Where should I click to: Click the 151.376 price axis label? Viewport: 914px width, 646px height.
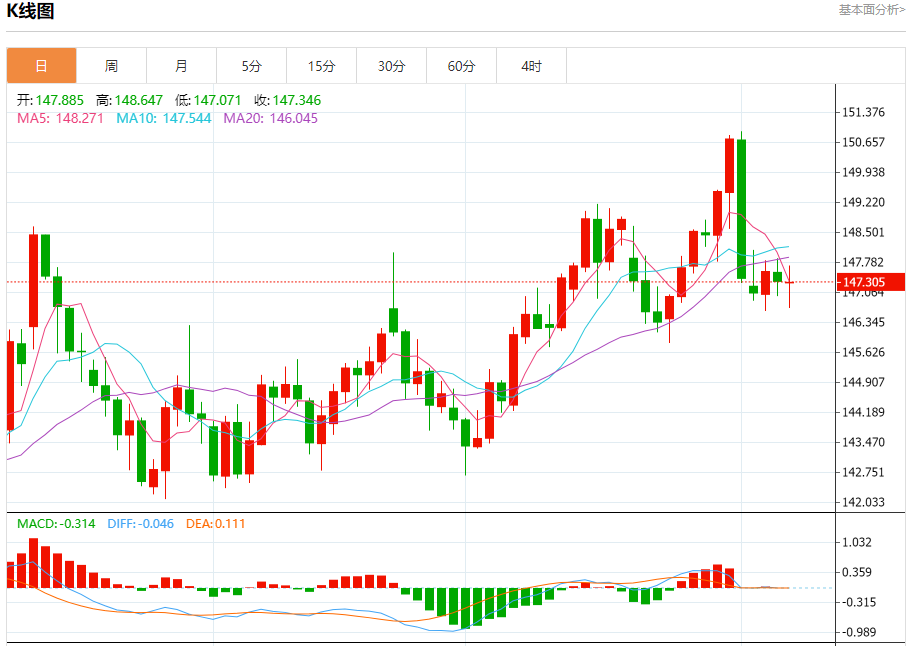863,112
